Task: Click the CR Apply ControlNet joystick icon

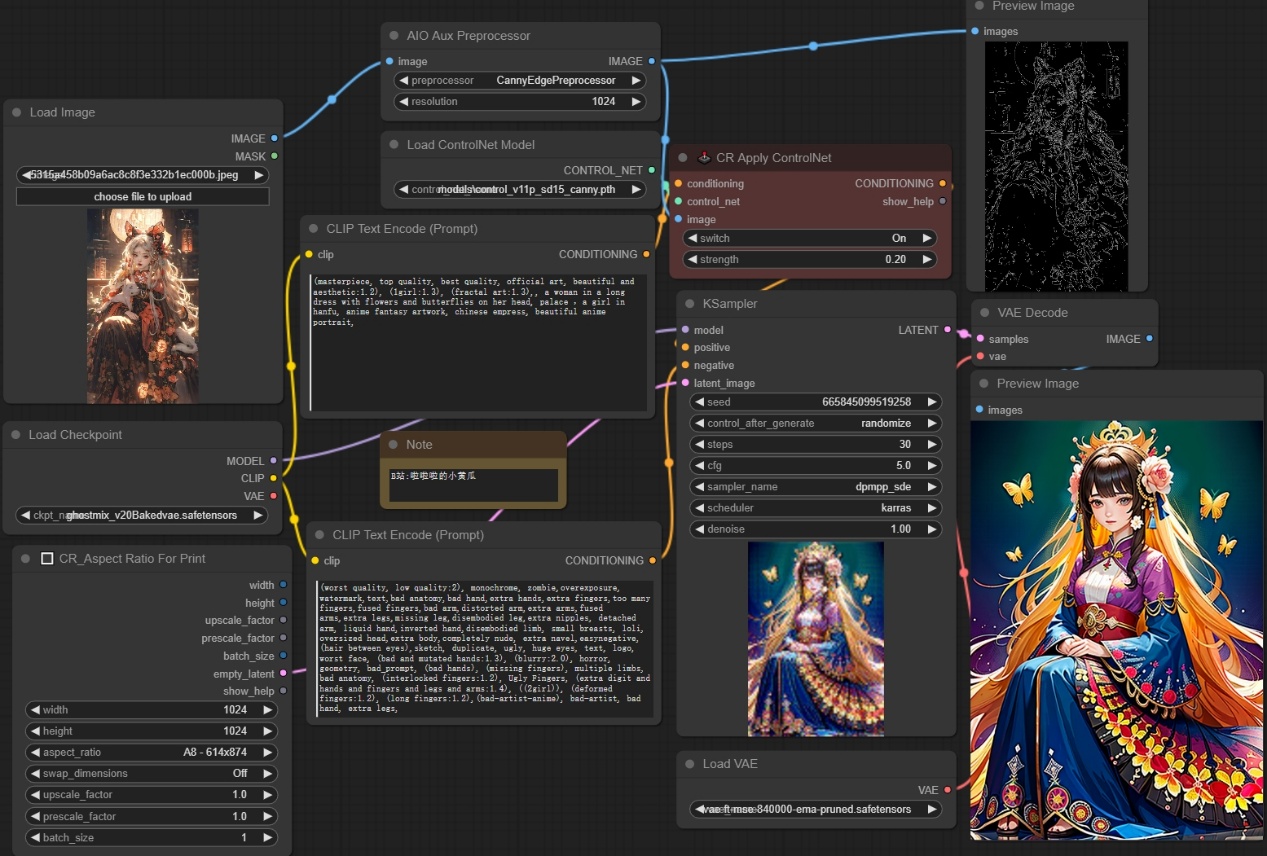Action: pyautogui.click(x=704, y=158)
